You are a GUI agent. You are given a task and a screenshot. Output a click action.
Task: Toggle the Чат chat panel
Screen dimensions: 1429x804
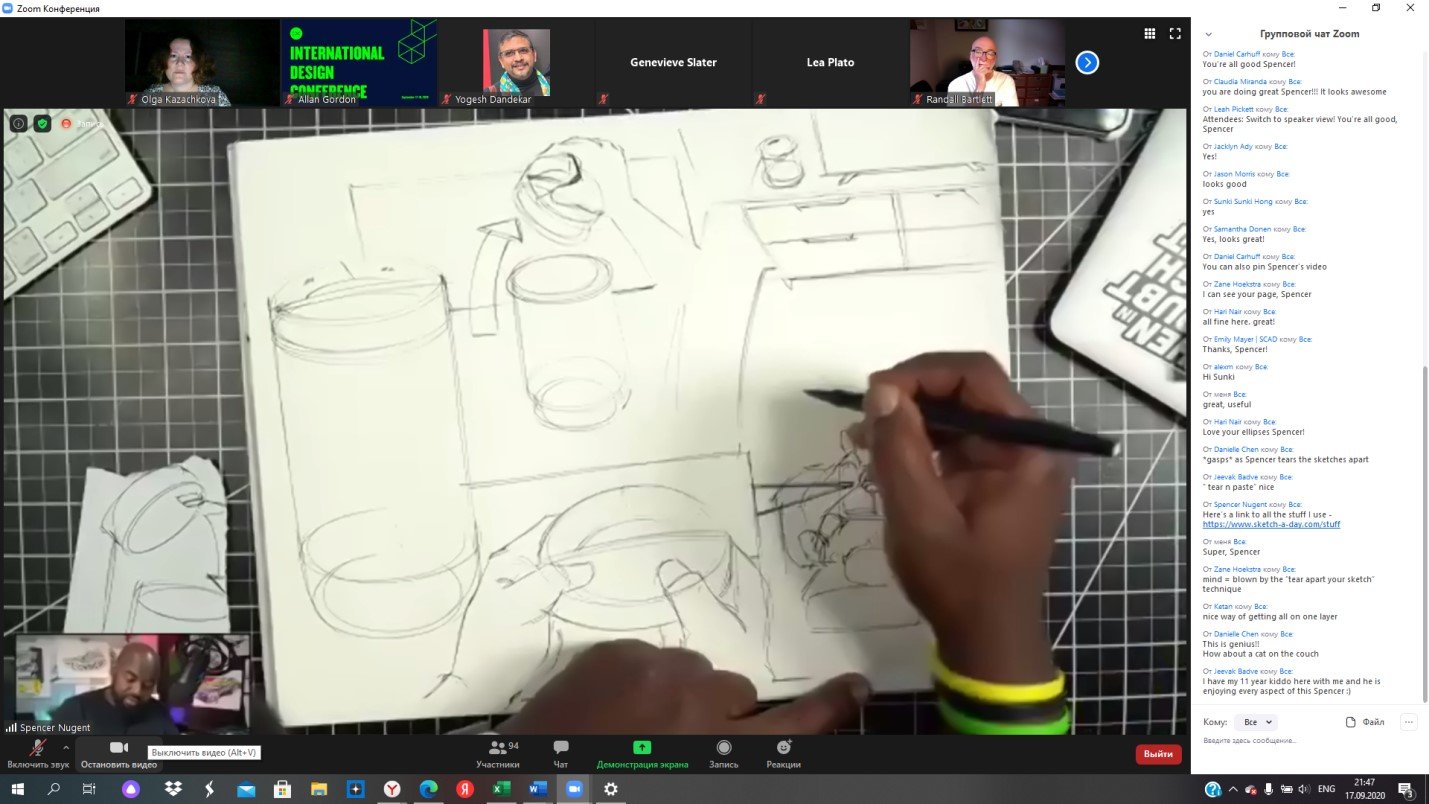coord(561,754)
